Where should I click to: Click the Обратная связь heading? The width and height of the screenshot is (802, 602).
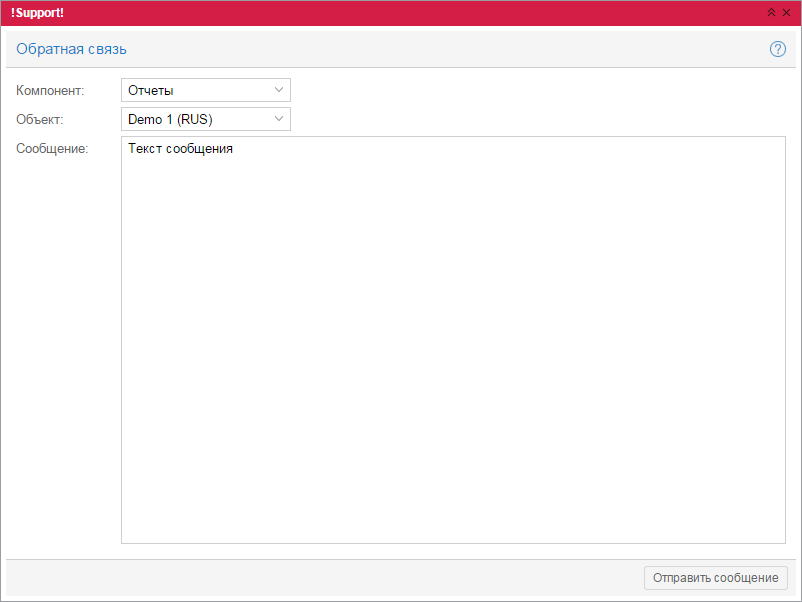coord(71,49)
